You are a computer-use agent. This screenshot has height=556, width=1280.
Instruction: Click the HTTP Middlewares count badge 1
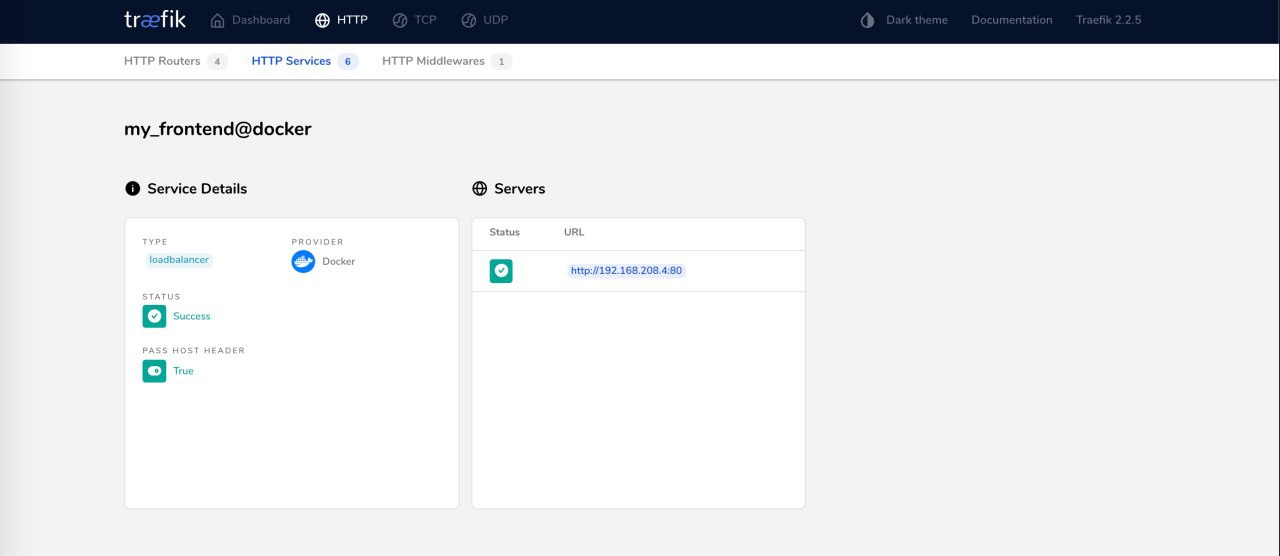point(501,62)
